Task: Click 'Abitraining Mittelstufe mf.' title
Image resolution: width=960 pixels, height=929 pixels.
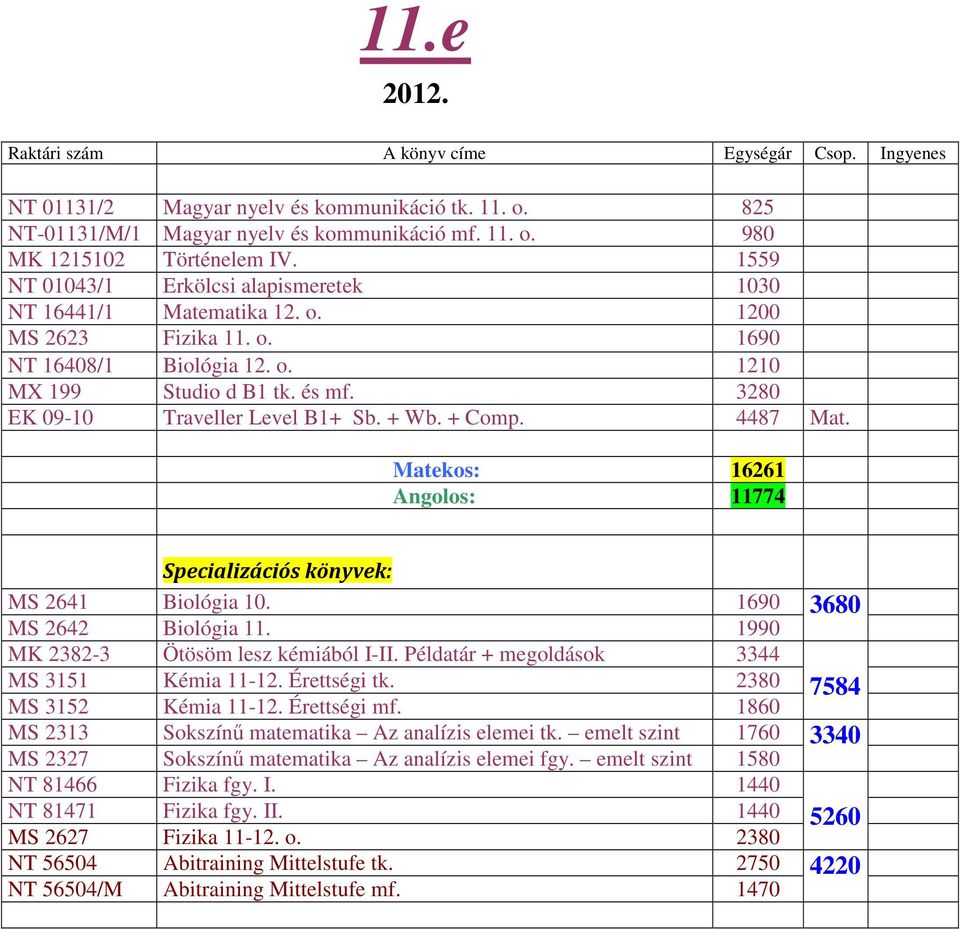Action: click(x=282, y=890)
